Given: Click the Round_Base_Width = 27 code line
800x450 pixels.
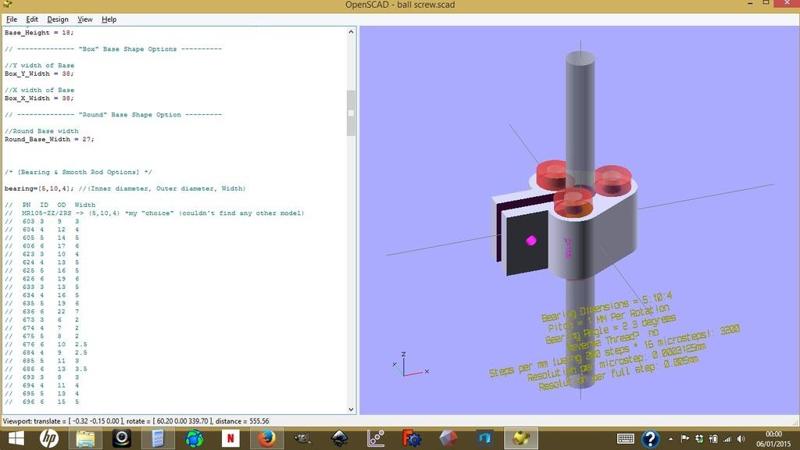Looking at the screenshot, I should [48, 139].
